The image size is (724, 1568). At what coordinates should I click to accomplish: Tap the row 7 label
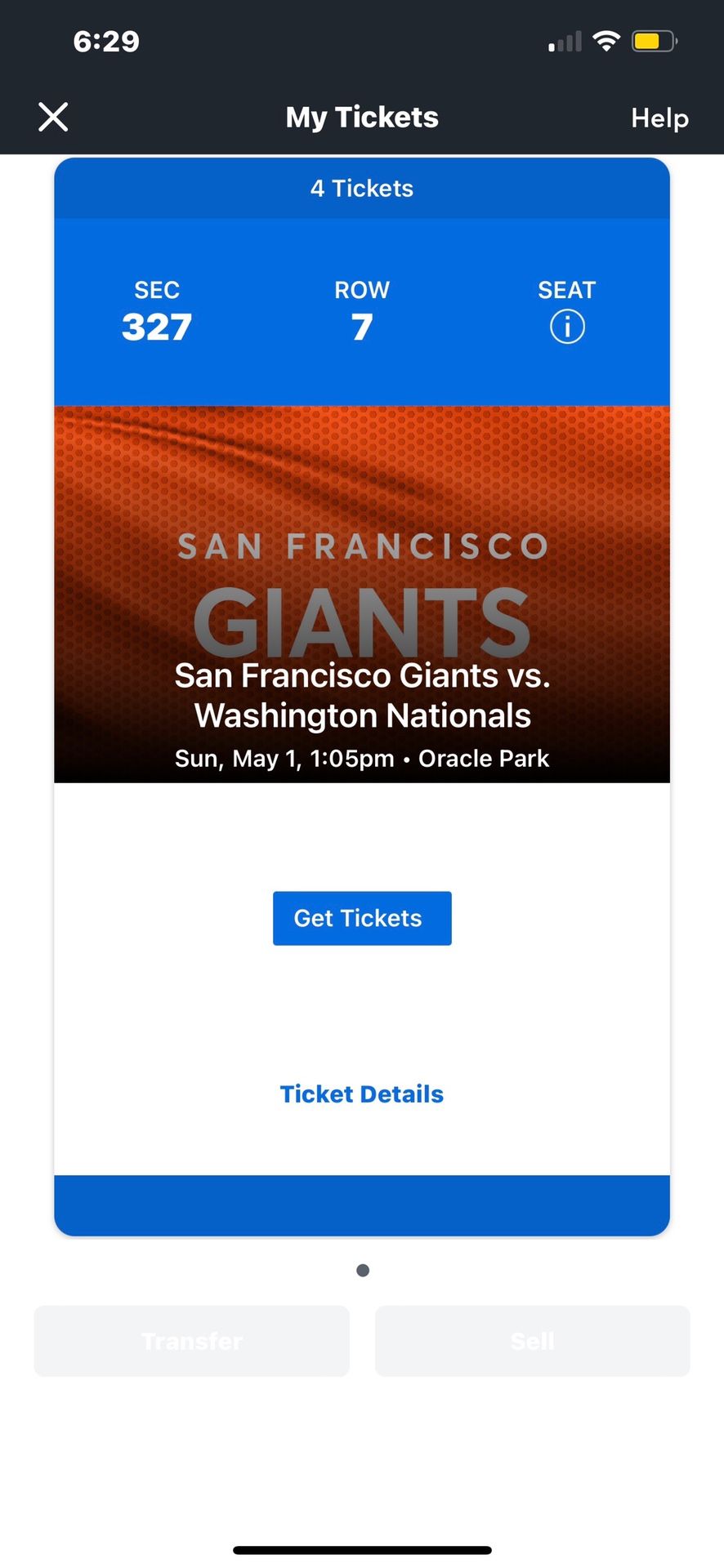[362, 314]
